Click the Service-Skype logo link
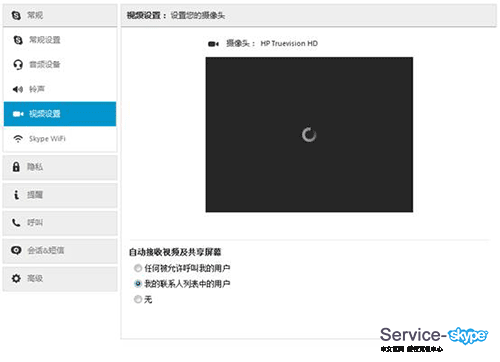500x362 pixels. pos(434,339)
